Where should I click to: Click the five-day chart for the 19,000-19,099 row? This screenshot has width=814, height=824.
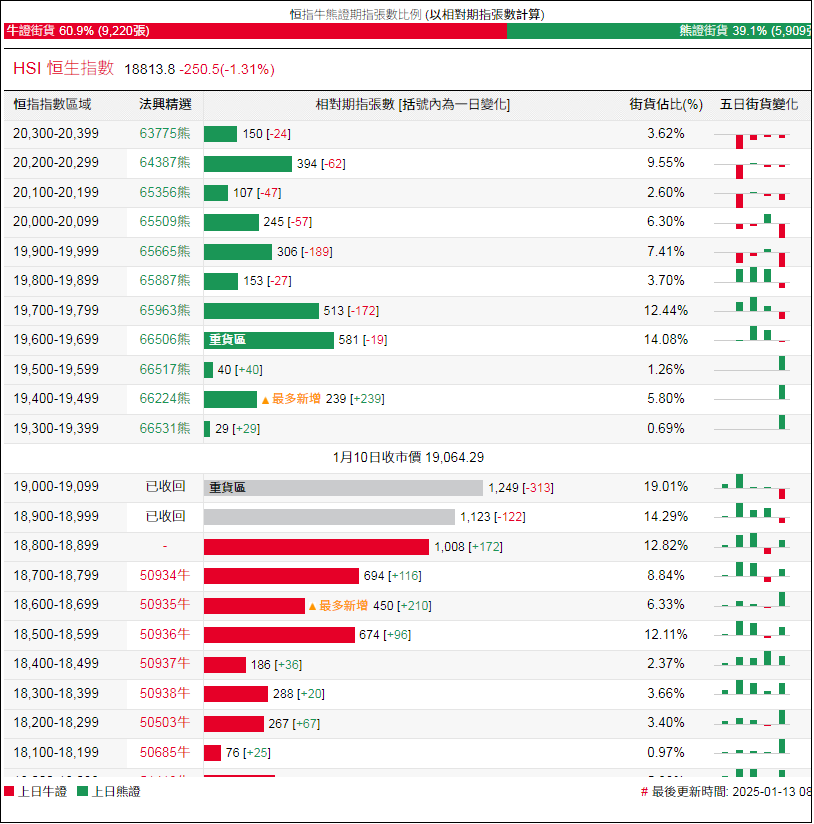tap(753, 487)
